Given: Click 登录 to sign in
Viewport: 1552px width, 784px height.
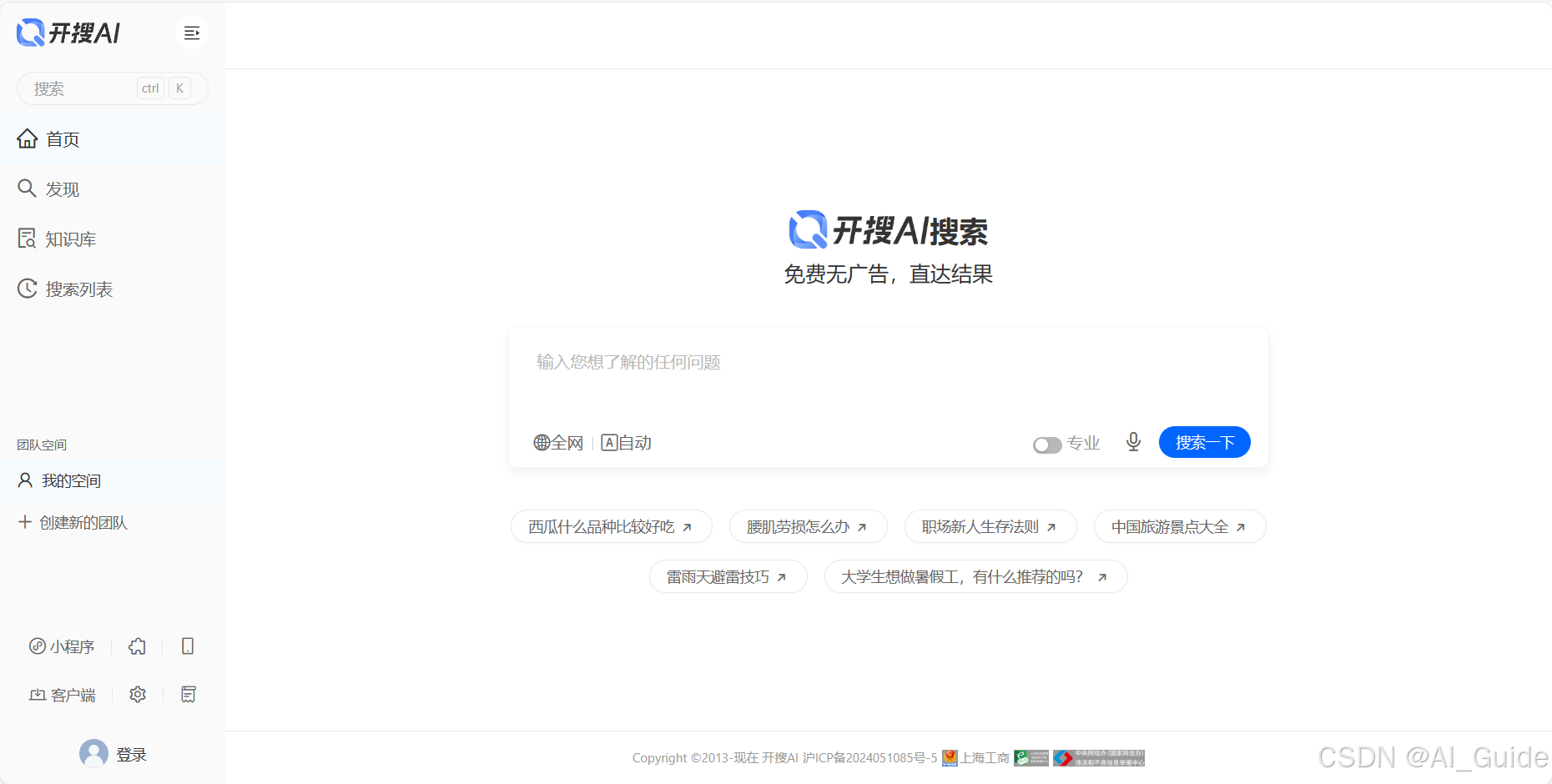Looking at the screenshot, I should pyautogui.click(x=131, y=755).
